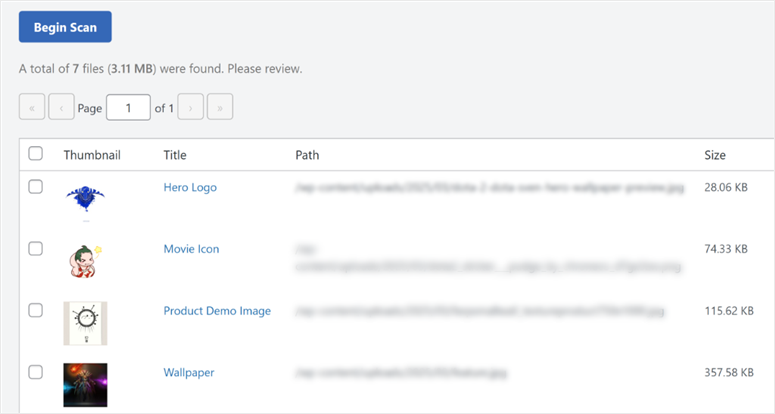Open the Hero Logo title link
This screenshot has height=414, width=775.
(190, 187)
